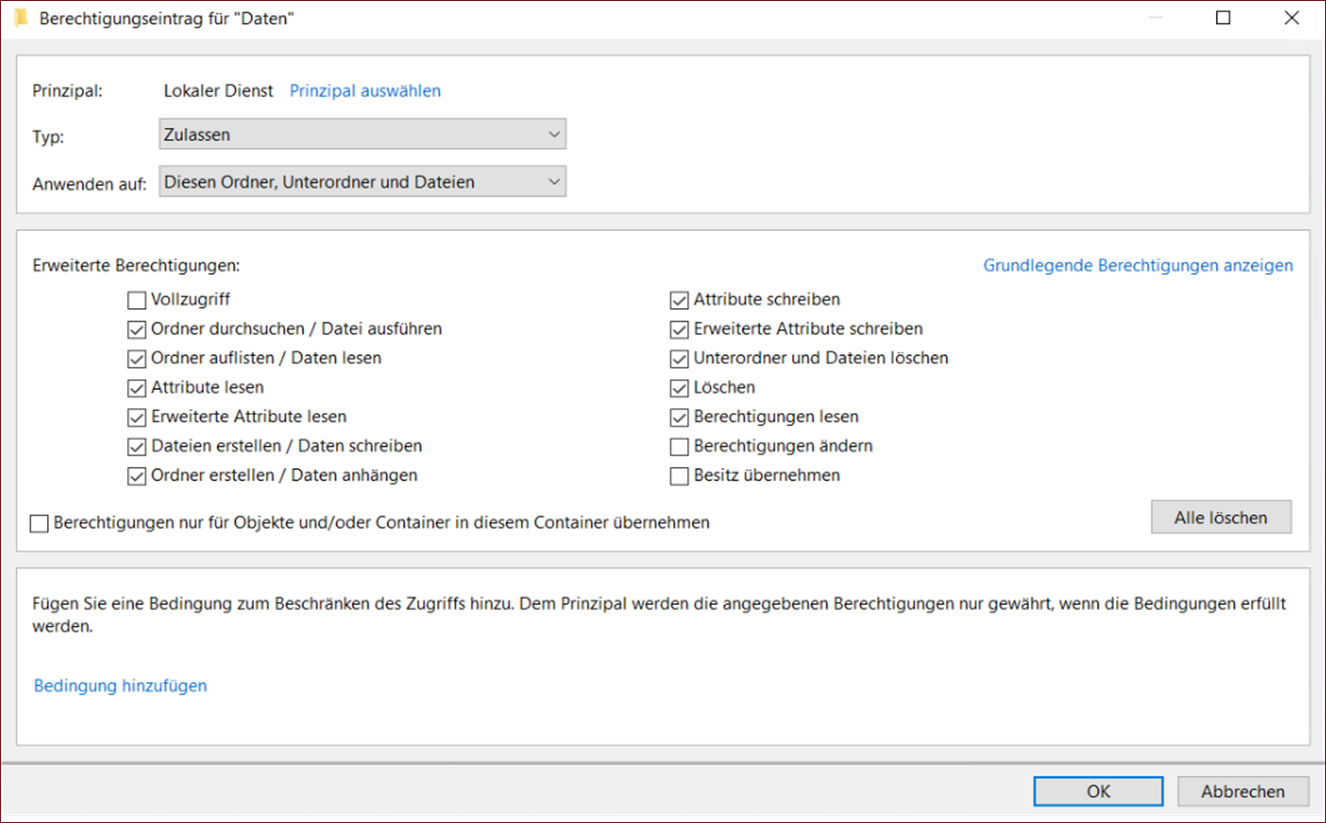
Task: Enable the Berechtigungen ändern checkbox
Action: click(680, 446)
